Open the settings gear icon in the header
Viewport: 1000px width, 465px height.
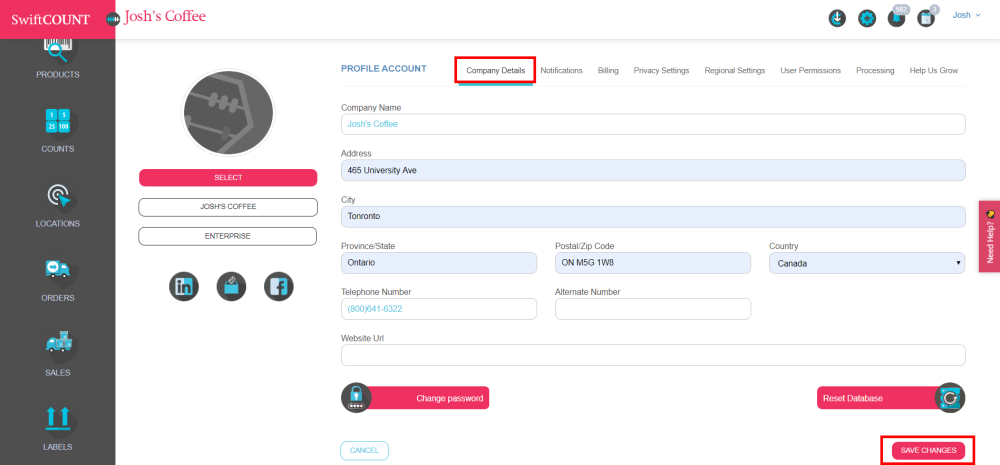click(x=867, y=18)
